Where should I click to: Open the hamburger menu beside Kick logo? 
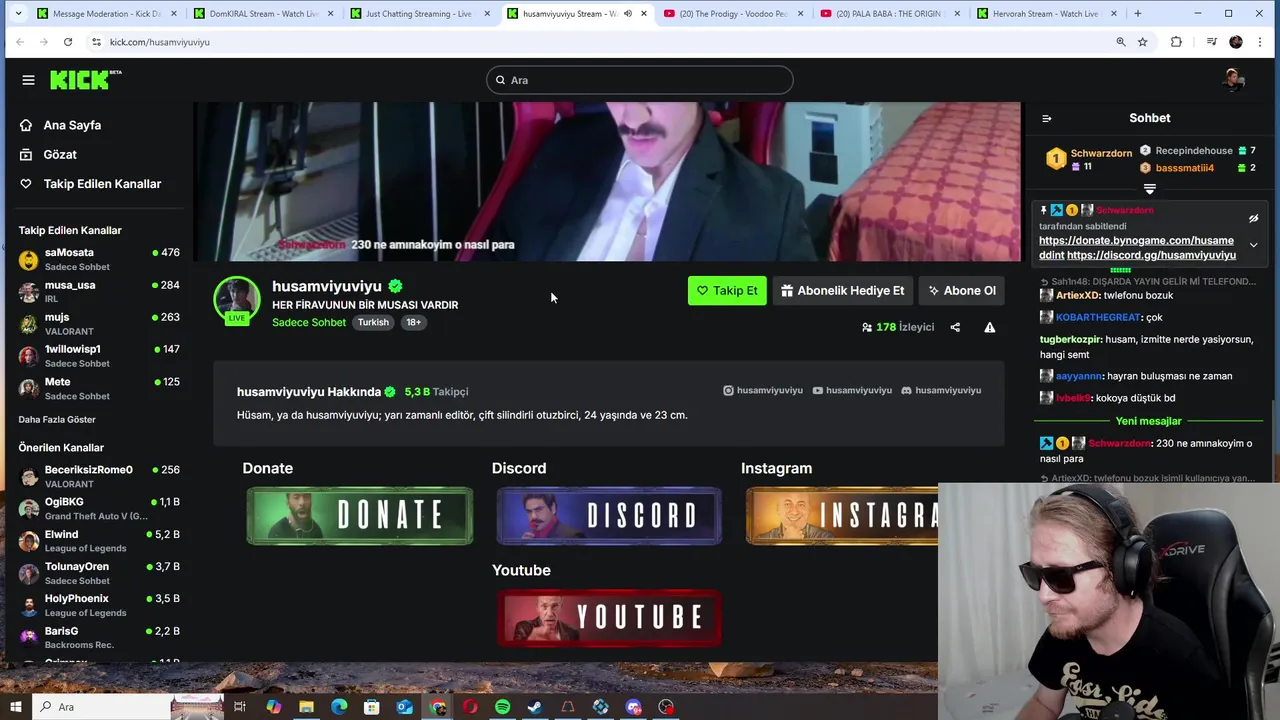(28, 80)
